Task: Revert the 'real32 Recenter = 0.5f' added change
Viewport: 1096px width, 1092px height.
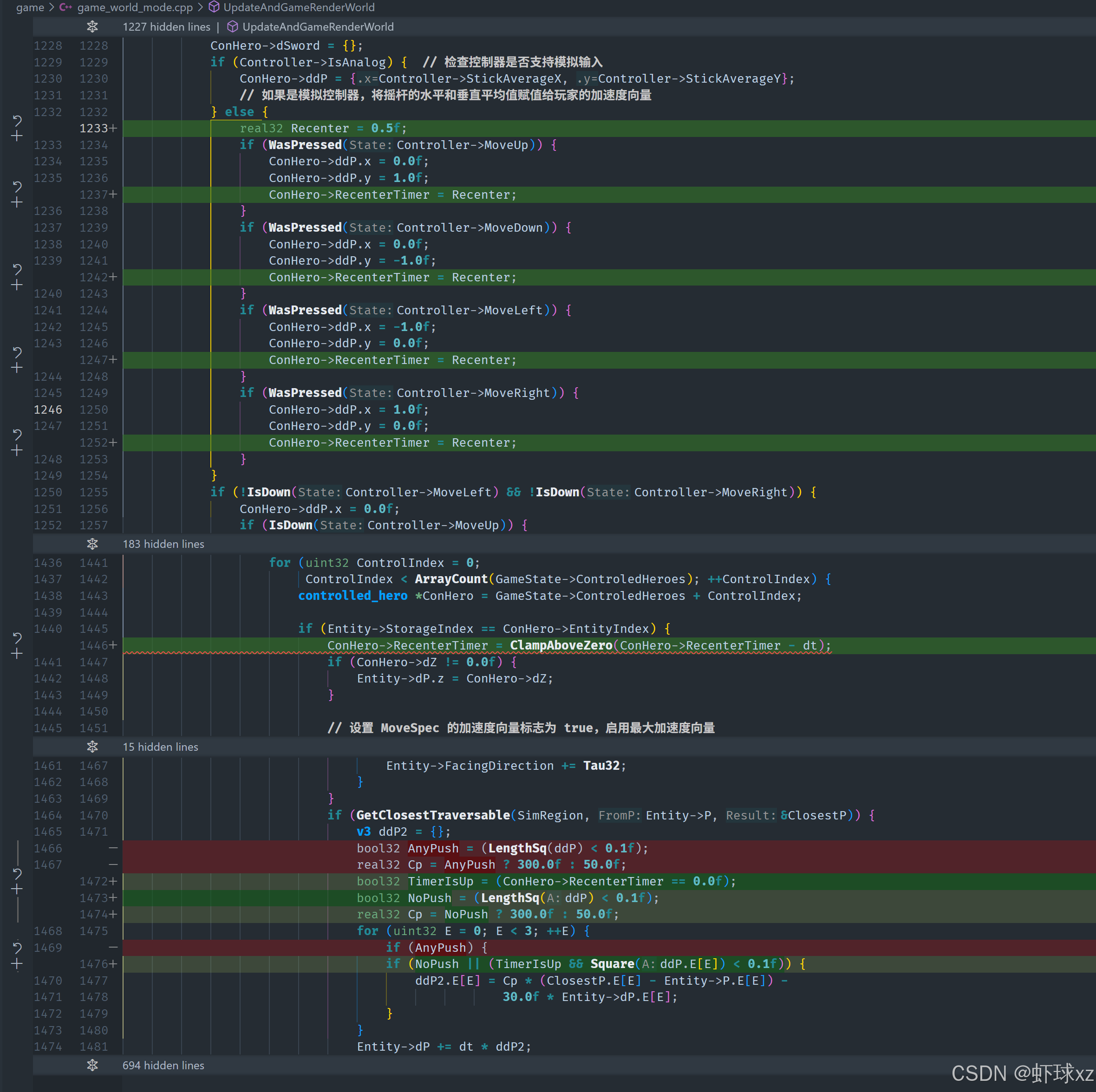Action: tap(17, 120)
